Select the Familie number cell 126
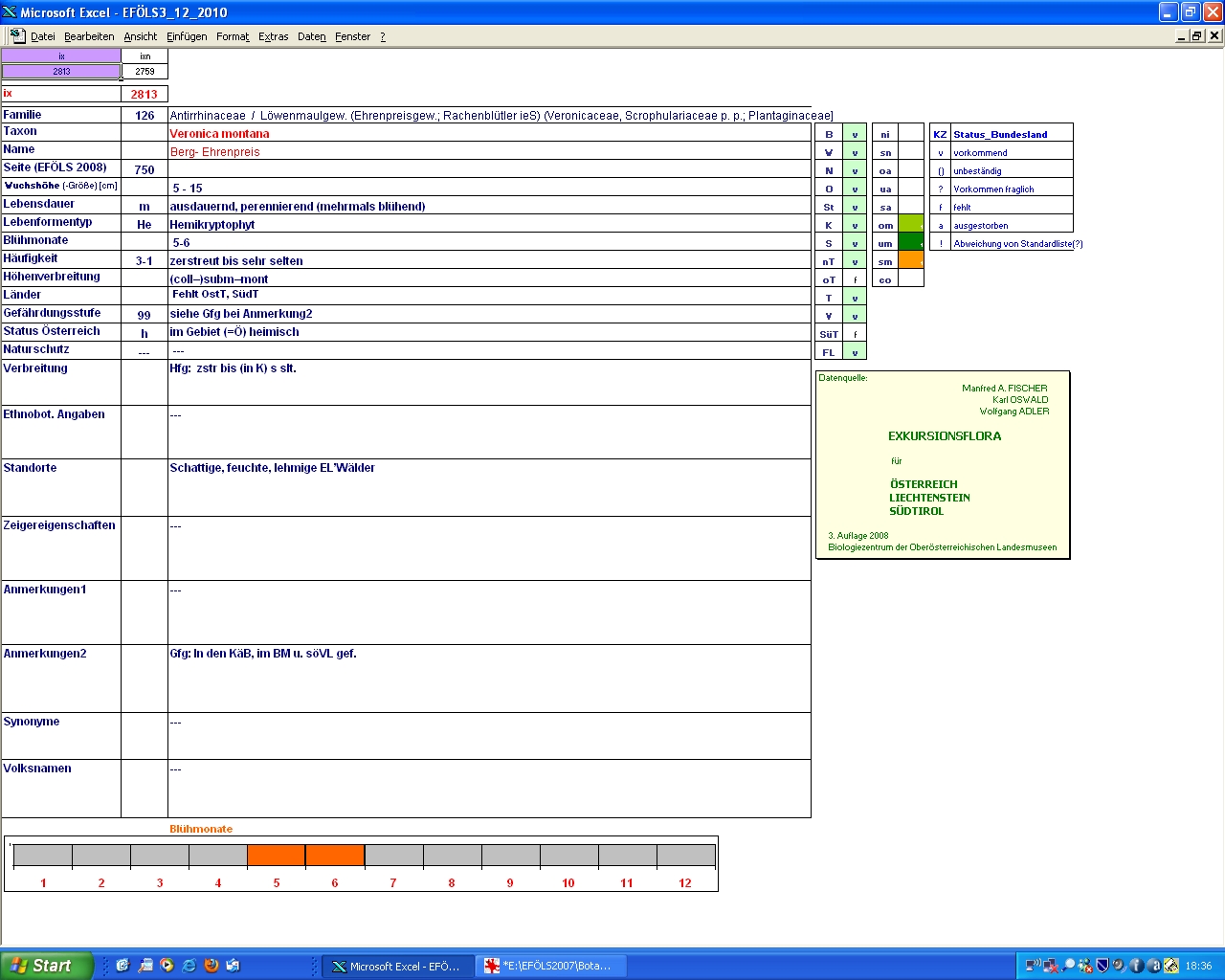Viewport: 1225px width, 980px height. (145, 115)
